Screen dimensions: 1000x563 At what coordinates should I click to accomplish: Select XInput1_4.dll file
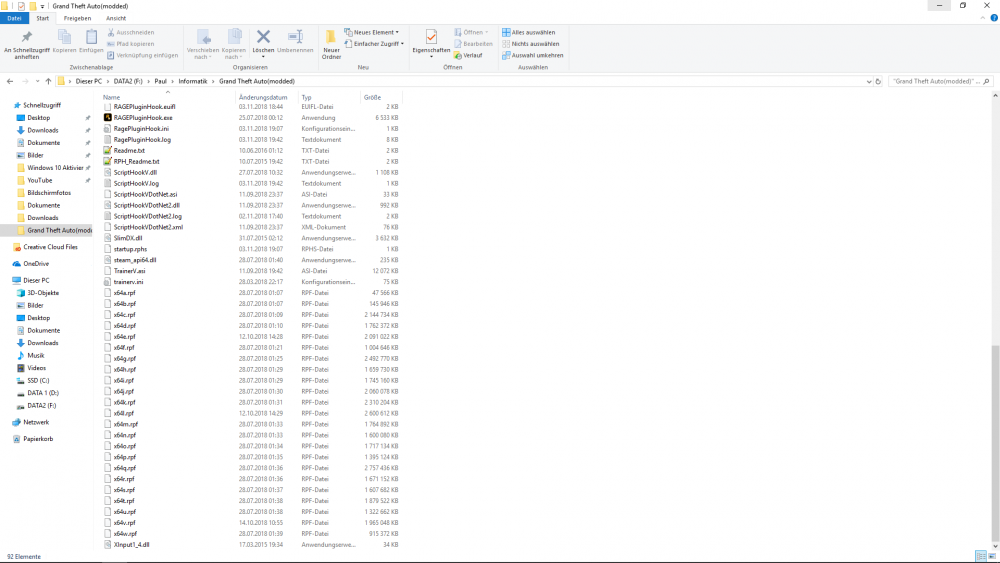point(131,545)
